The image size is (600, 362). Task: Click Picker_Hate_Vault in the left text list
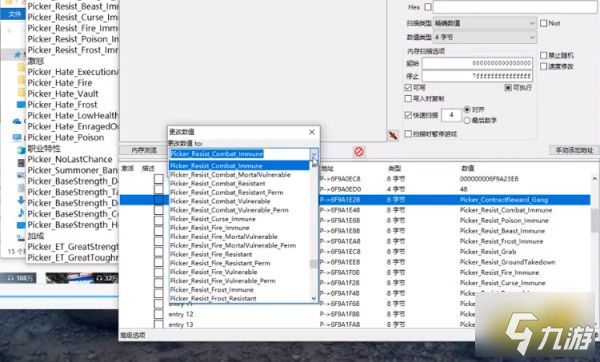[63, 94]
